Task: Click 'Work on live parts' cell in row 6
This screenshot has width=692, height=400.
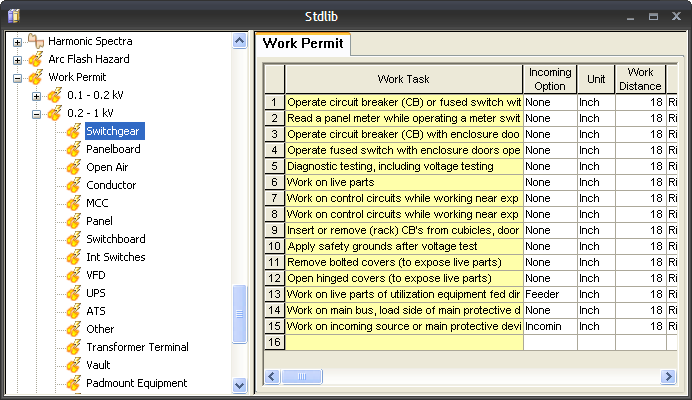Action: [x=404, y=182]
